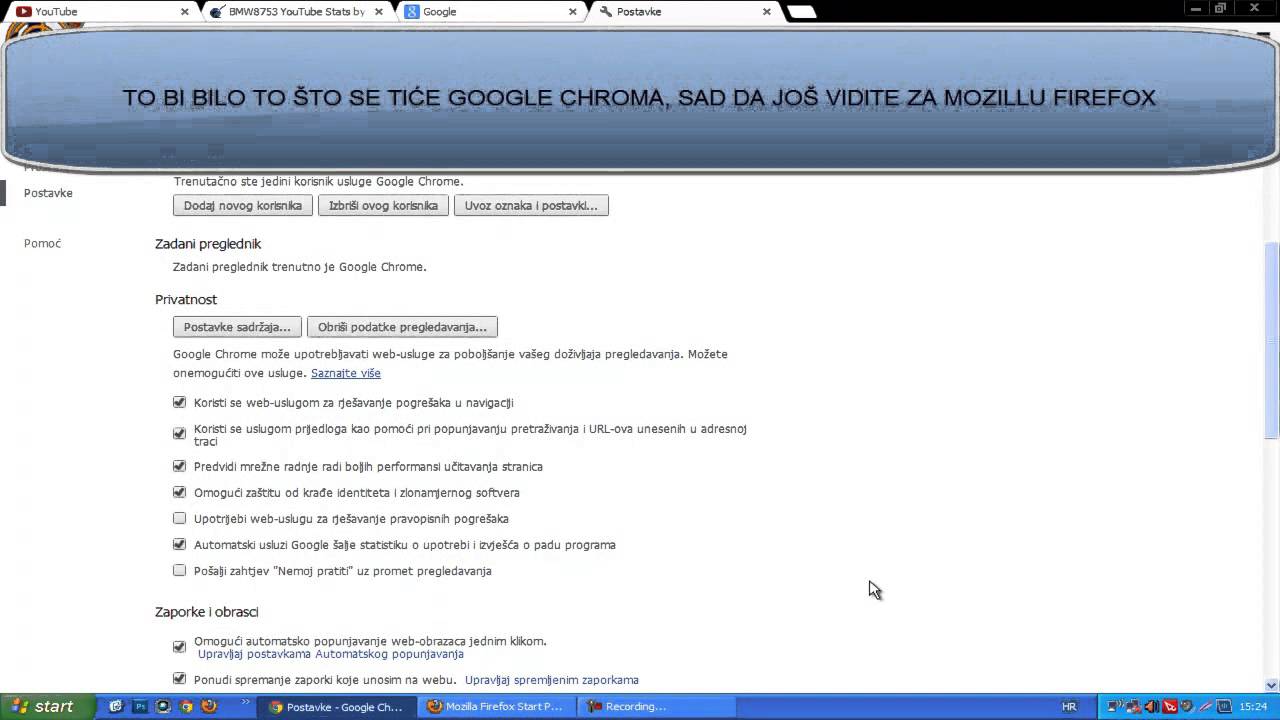This screenshot has height=720, width=1280.
Task: Switch to Mozilla Firefox Start Page taskbar button
Action: tap(497, 706)
